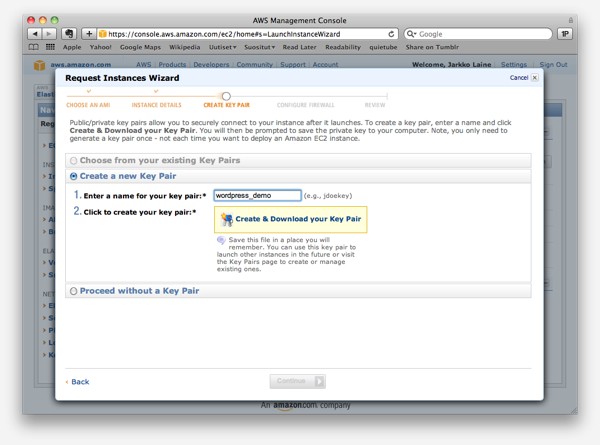Go to Choose an AMI step

tap(88, 105)
